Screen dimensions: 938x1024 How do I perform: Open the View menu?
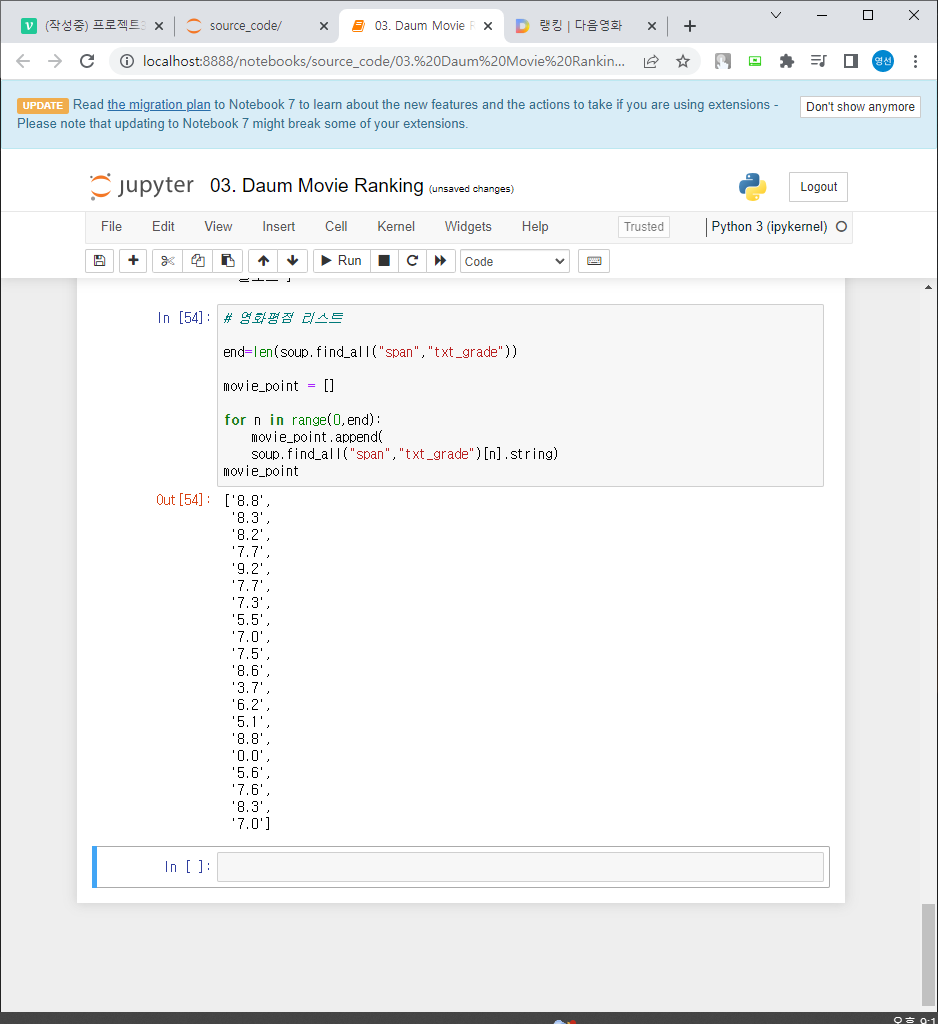point(218,227)
